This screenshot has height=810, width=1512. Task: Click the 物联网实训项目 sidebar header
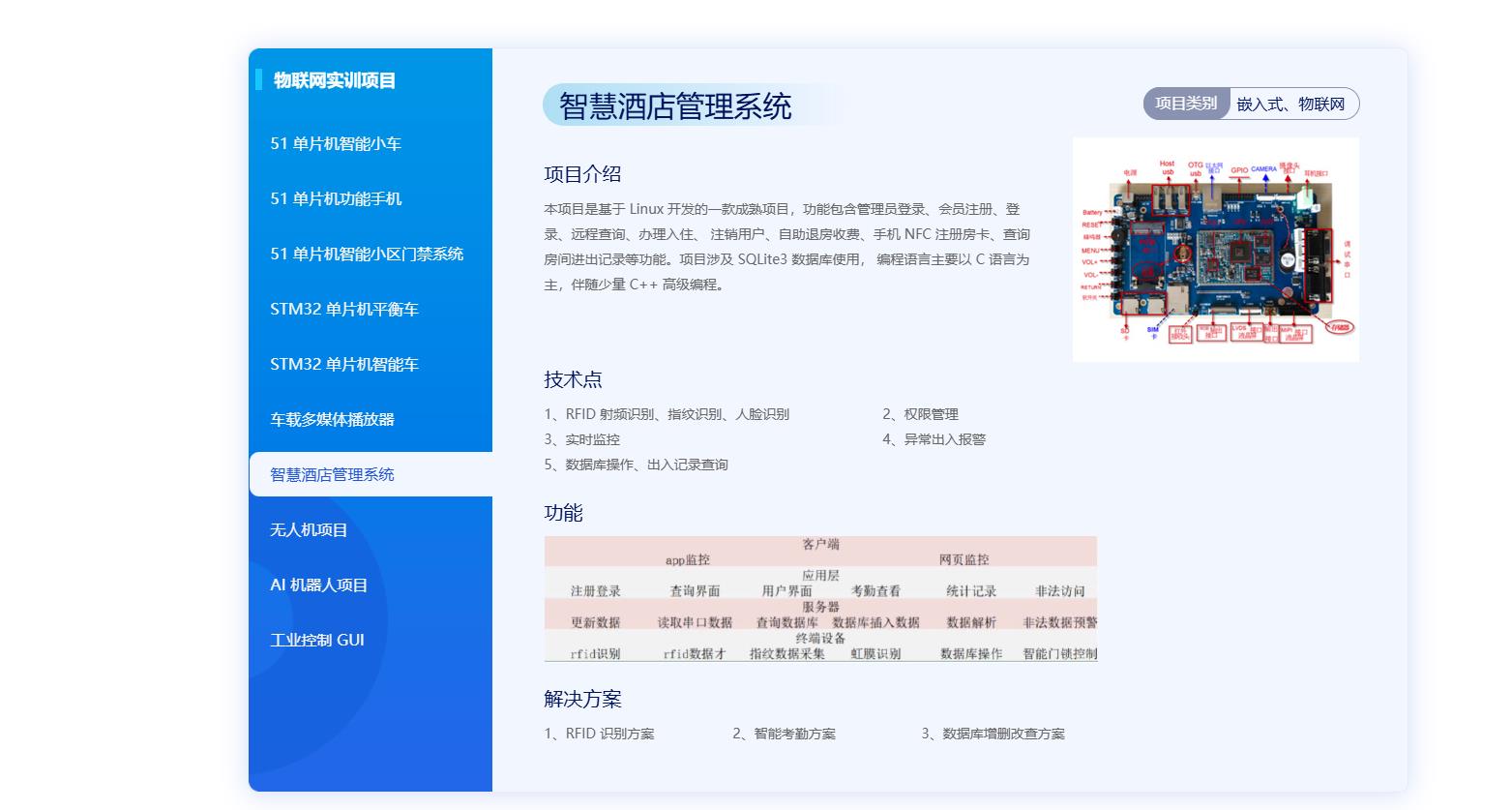(x=335, y=80)
